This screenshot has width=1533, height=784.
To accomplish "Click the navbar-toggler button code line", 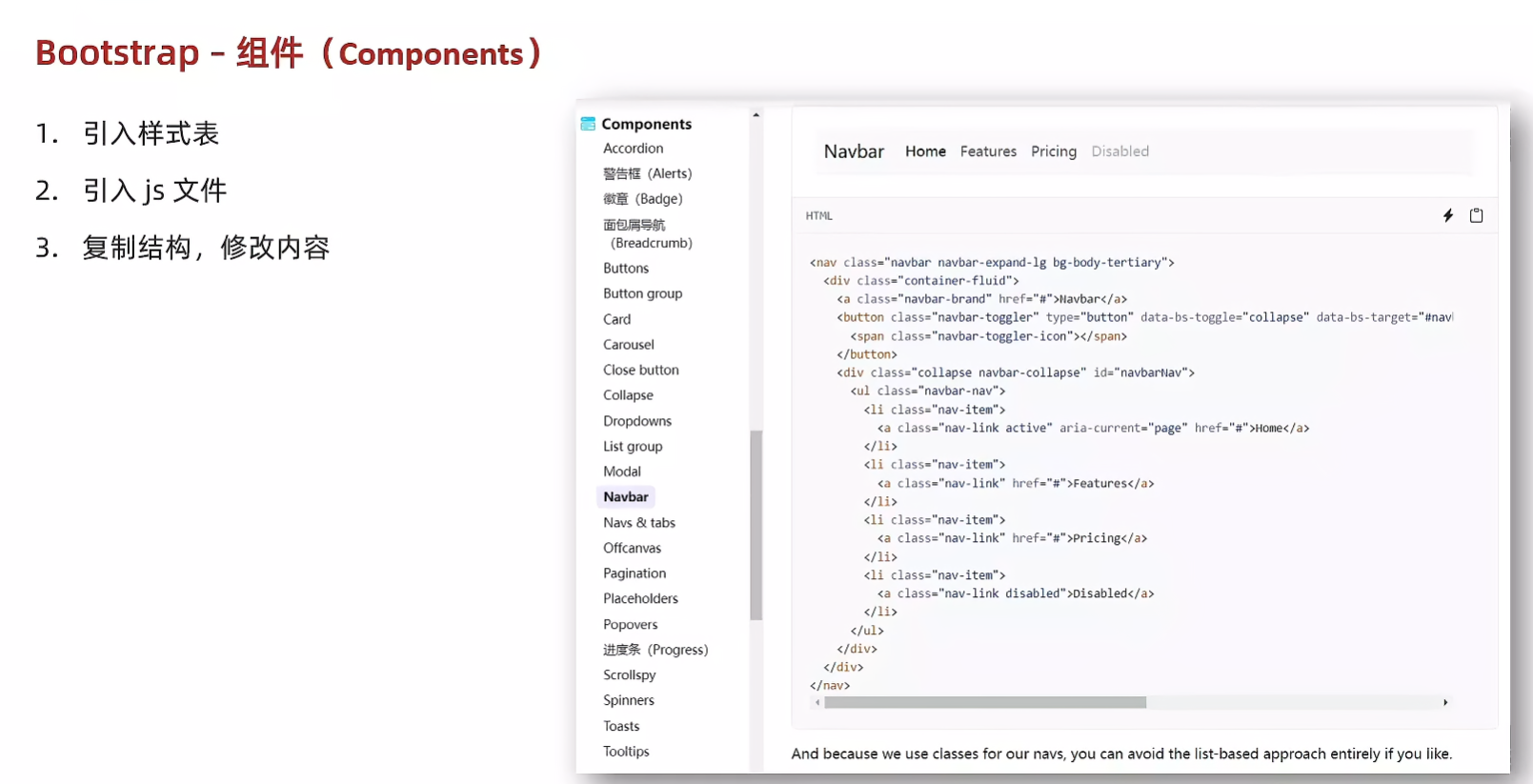I will point(1144,317).
